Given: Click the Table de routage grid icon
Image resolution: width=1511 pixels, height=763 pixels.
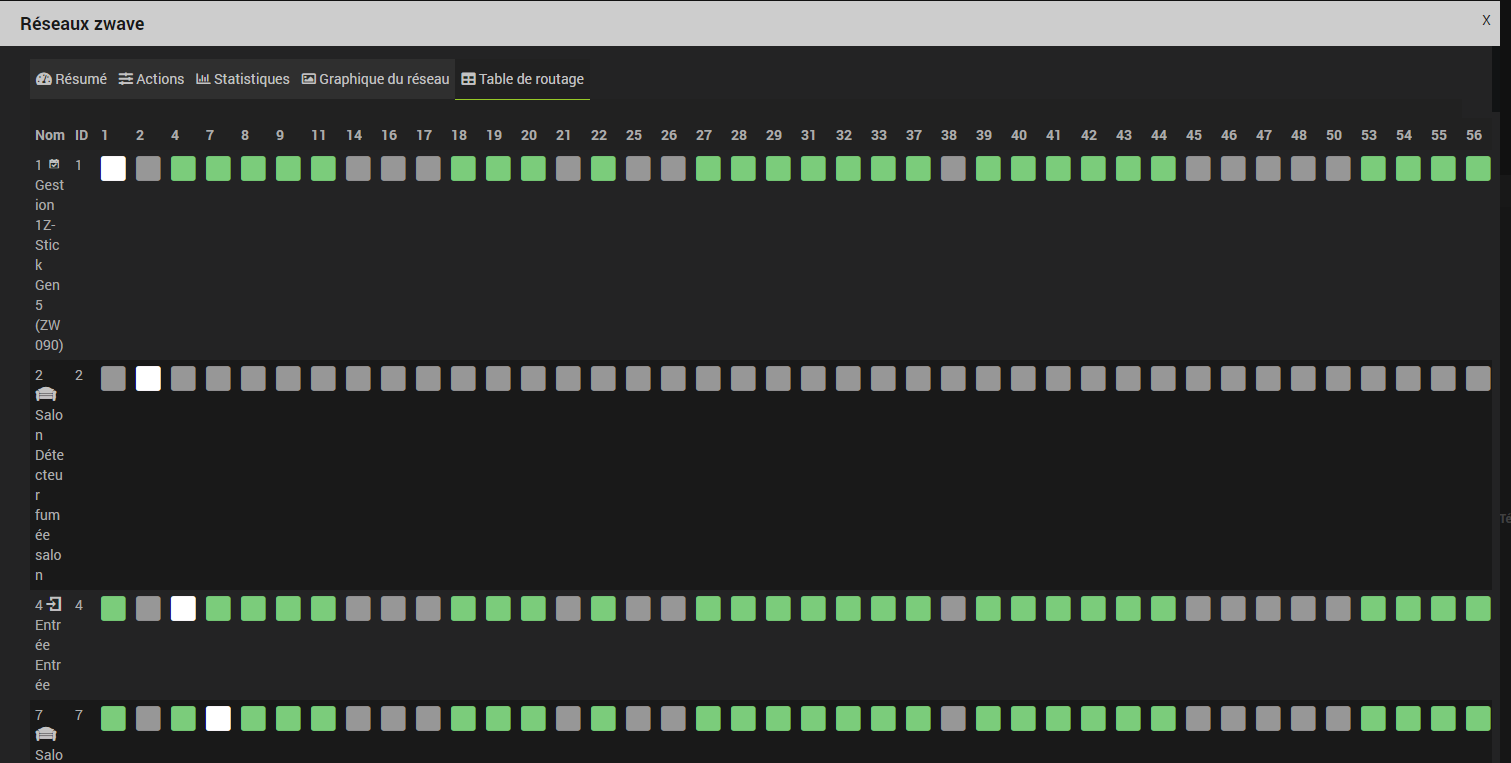Looking at the screenshot, I should [x=468, y=79].
